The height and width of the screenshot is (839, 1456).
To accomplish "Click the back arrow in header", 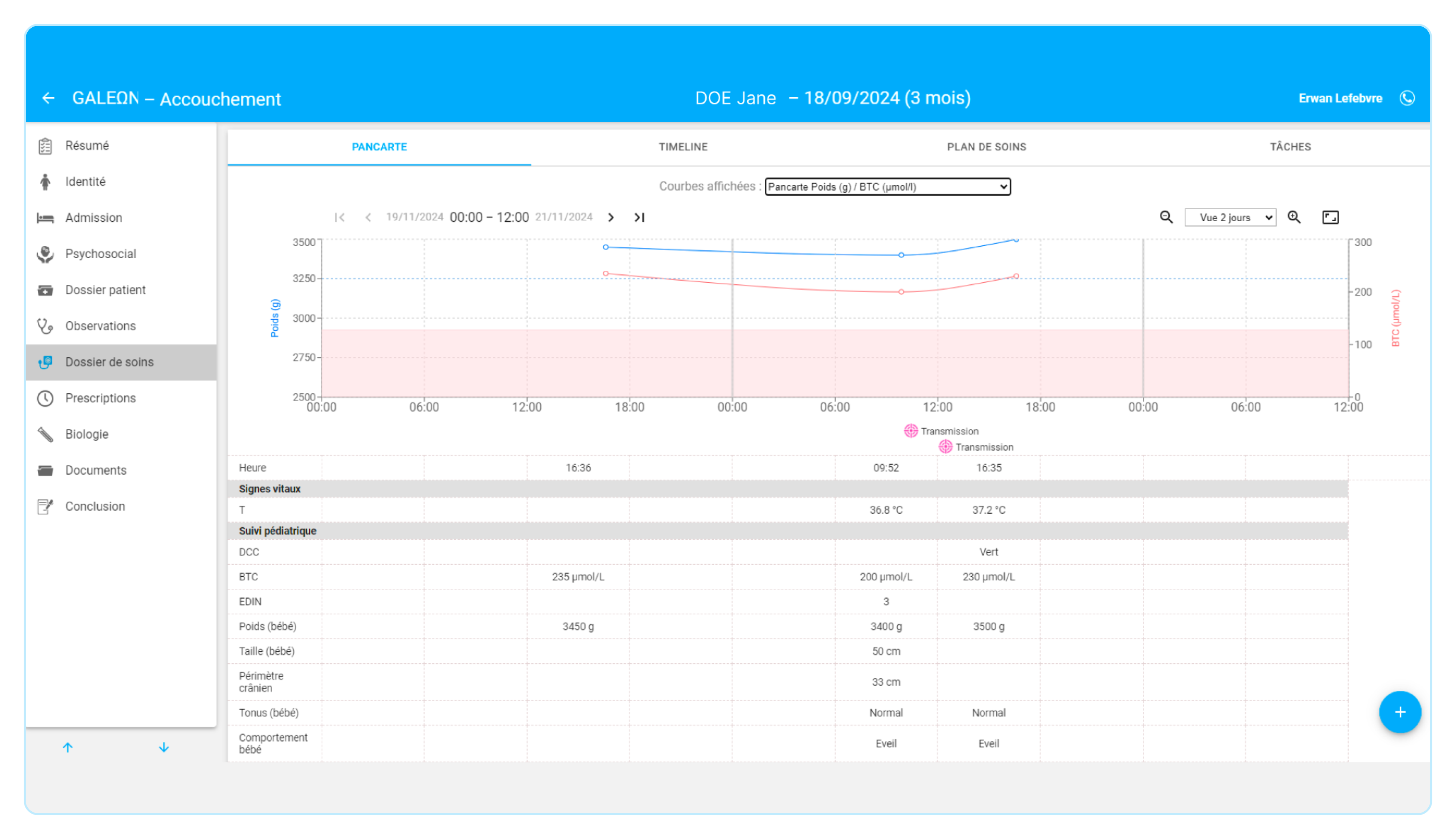I will click(x=49, y=98).
